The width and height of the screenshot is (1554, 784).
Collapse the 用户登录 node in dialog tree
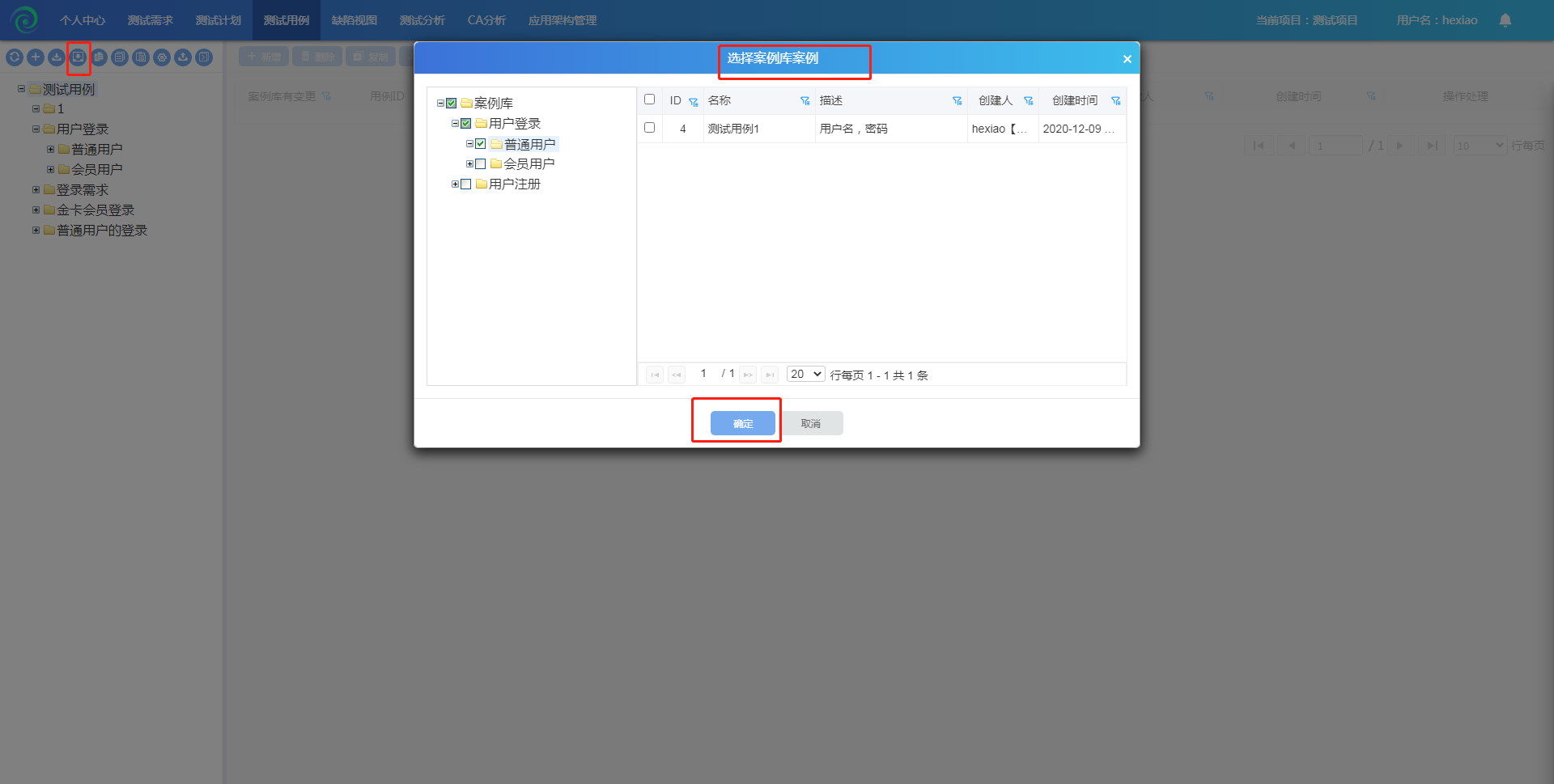(455, 124)
